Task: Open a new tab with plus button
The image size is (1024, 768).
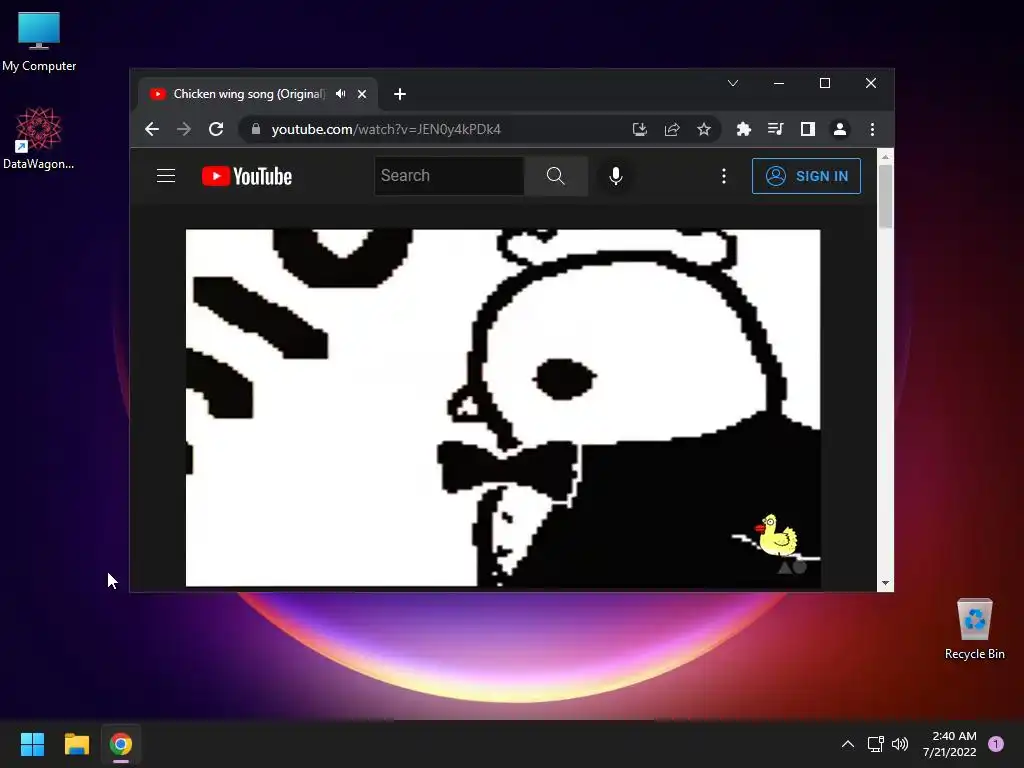Action: click(400, 94)
